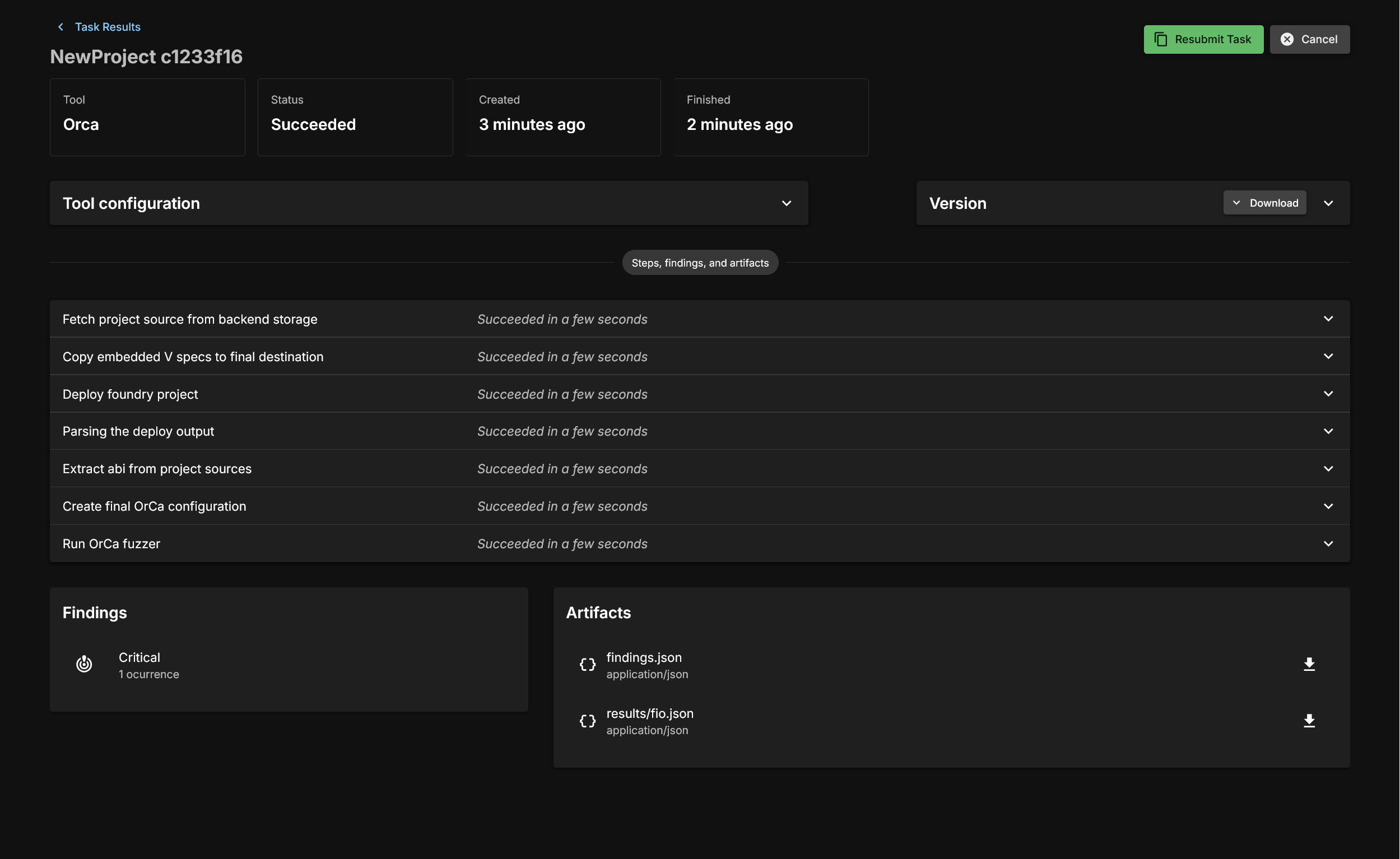This screenshot has width=1400, height=859.
Task: Click the Cancel button
Action: 1310,39
